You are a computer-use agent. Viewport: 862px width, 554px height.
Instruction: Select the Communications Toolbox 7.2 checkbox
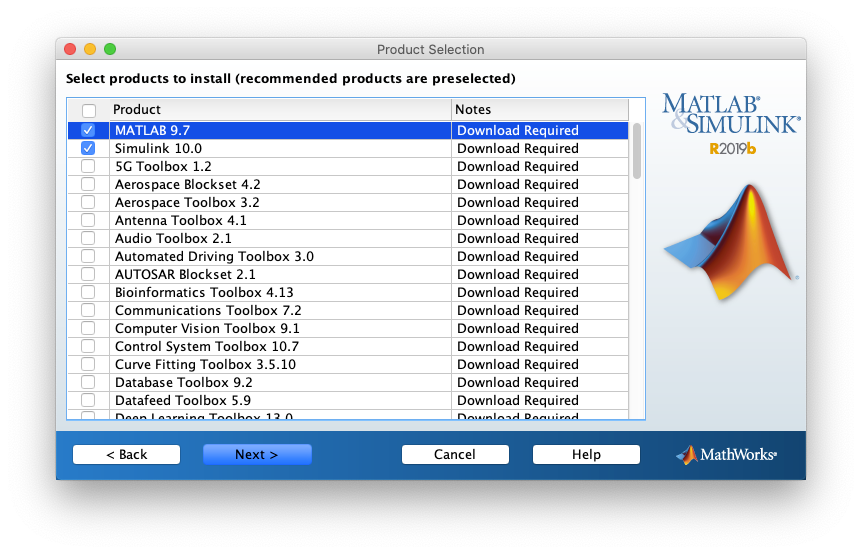88,310
